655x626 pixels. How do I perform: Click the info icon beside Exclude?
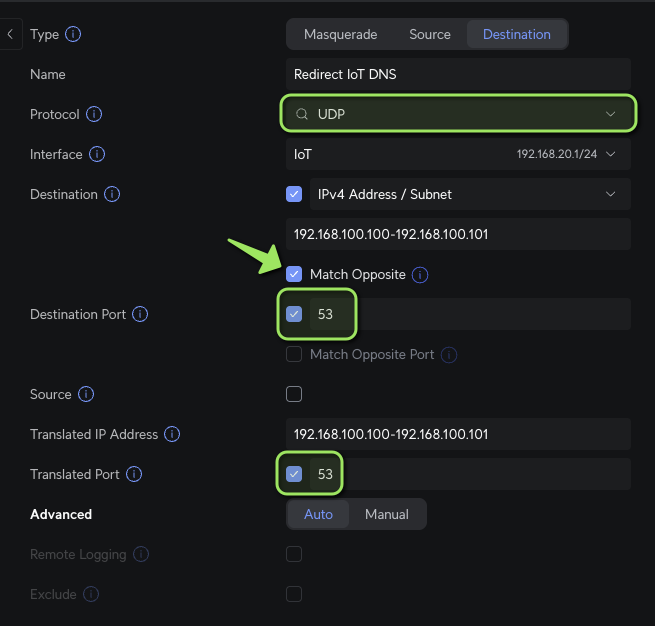pyautogui.click(x=91, y=594)
